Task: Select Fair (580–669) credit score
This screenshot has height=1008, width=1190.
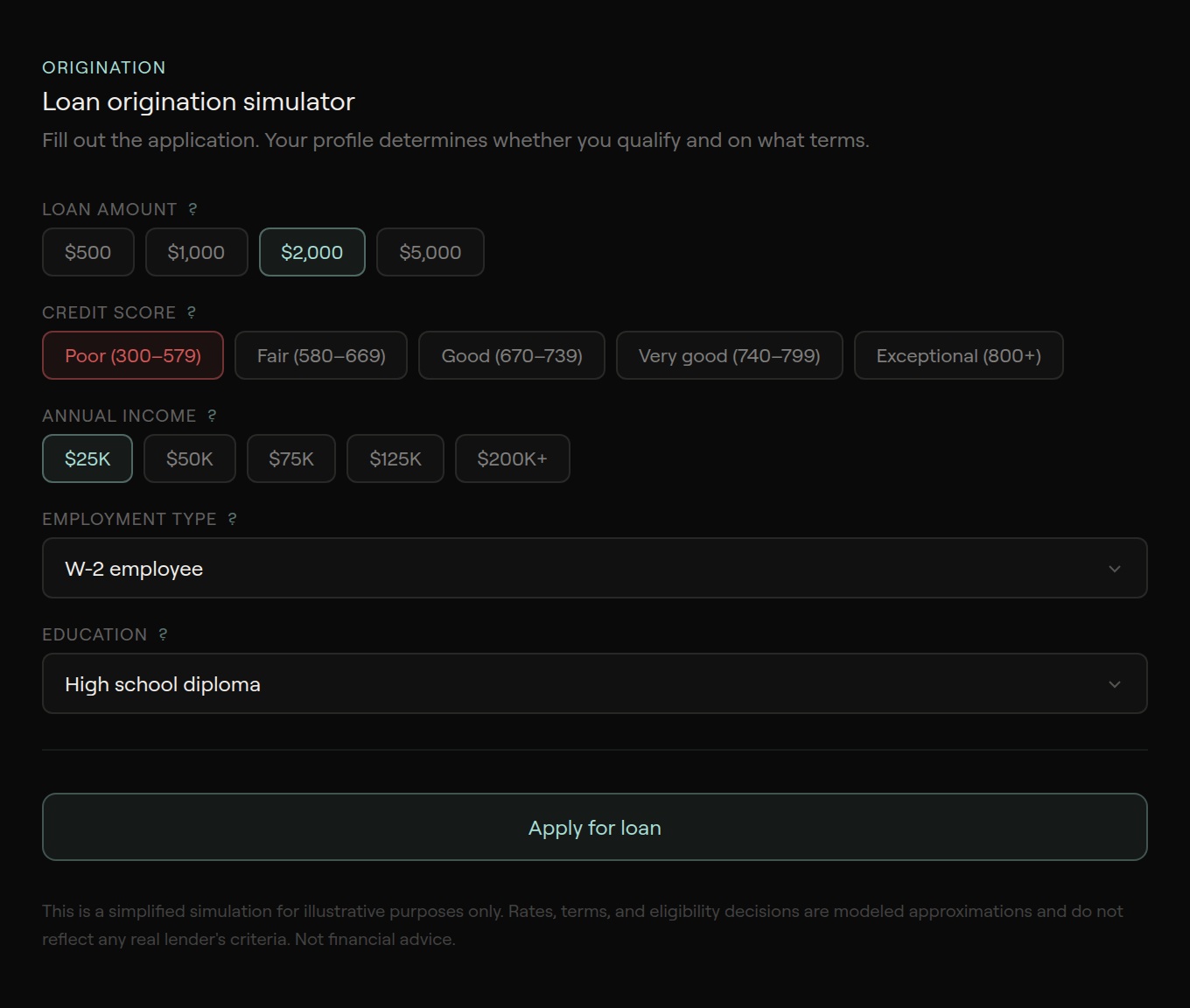Action: pyautogui.click(x=321, y=355)
